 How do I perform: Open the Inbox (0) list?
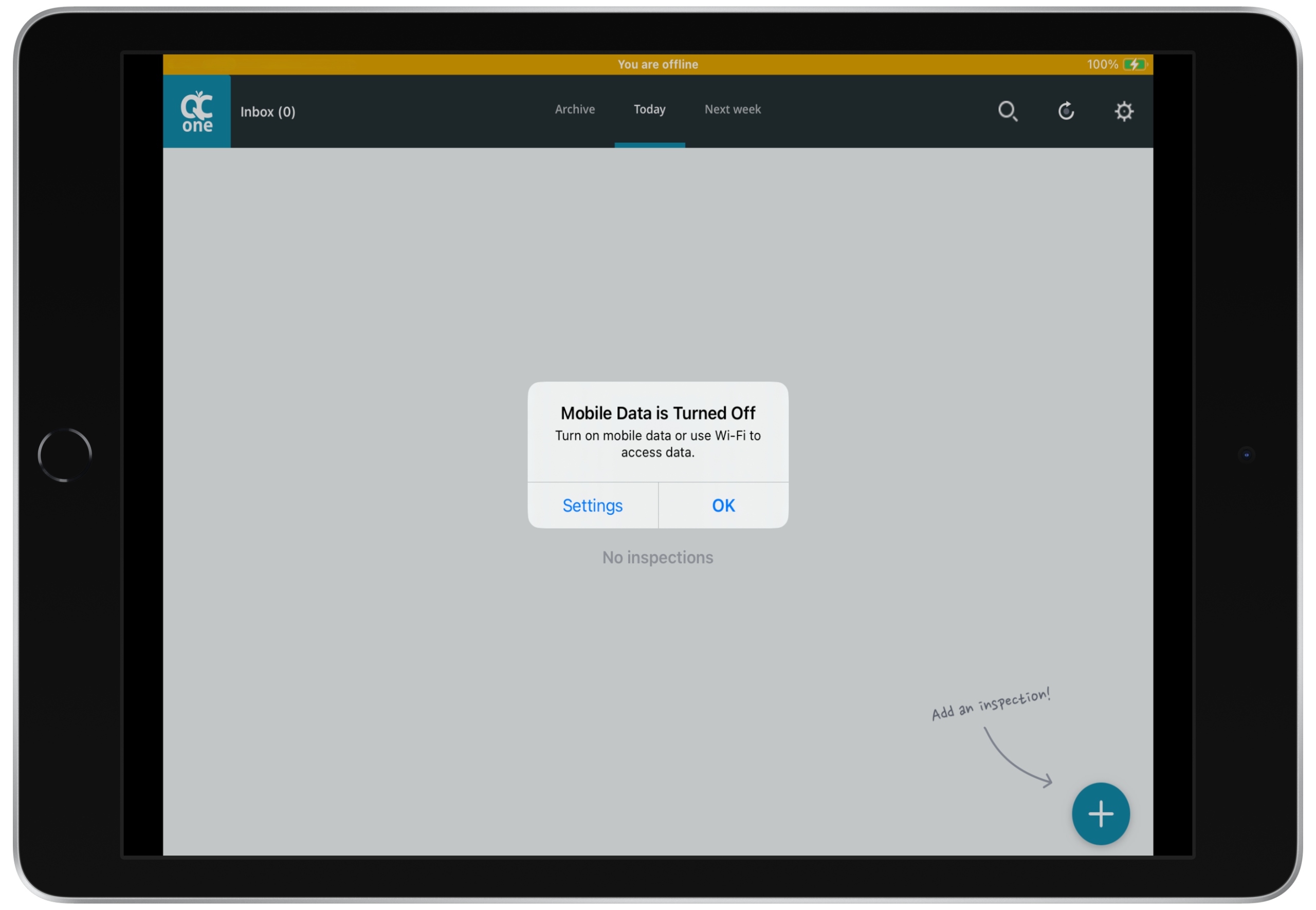click(267, 112)
